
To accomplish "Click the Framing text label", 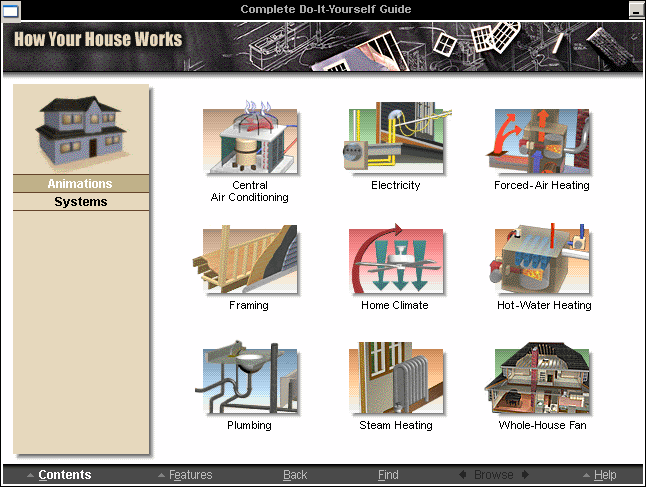I will 249,305.
